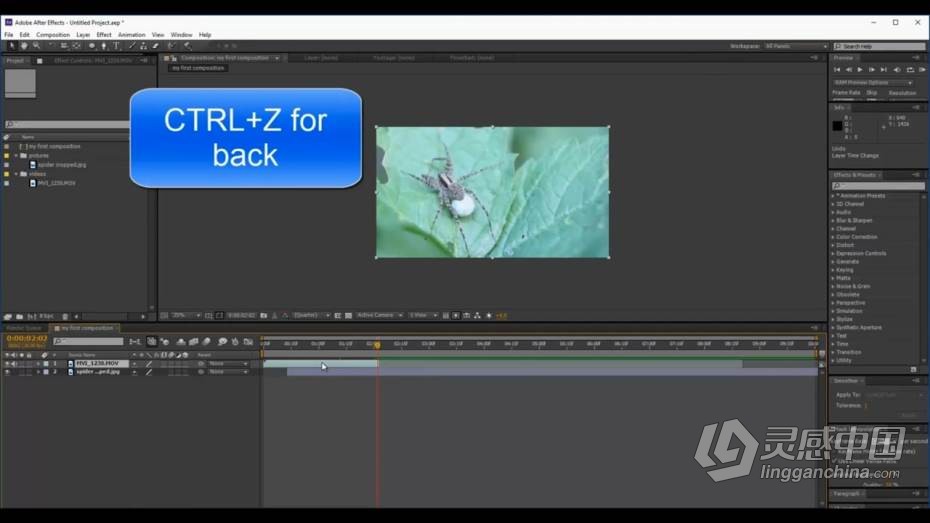The width and height of the screenshot is (930, 523).
Task: Open RAM Preview Options dropdown
Action: pos(873,82)
